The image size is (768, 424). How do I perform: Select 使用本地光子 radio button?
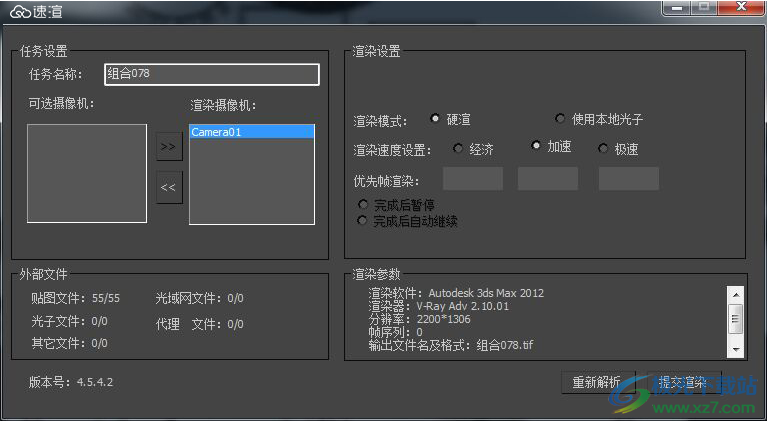(560, 118)
